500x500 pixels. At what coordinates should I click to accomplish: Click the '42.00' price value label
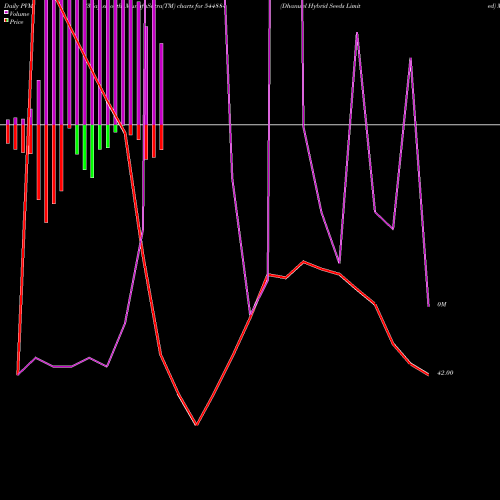coord(445,373)
